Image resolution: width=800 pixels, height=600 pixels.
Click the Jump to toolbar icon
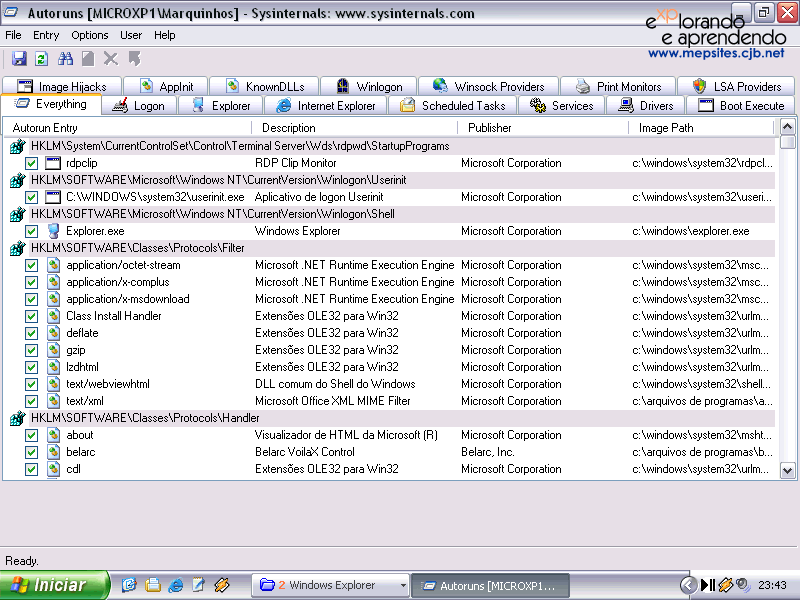(x=134, y=59)
